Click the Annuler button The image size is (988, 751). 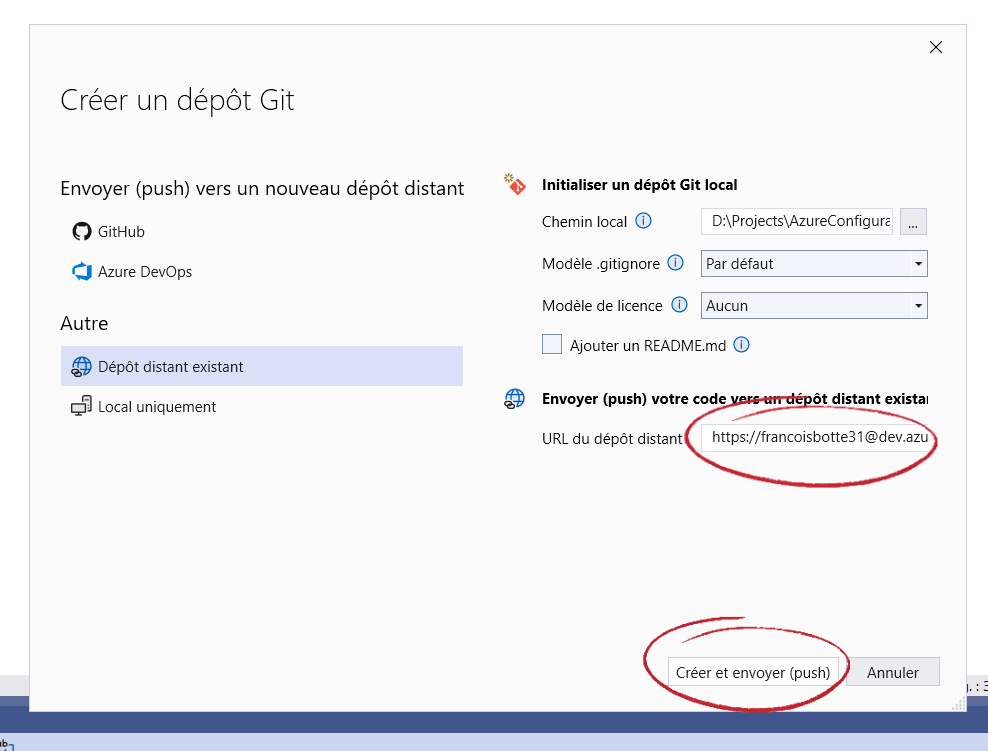click(892, 671)
